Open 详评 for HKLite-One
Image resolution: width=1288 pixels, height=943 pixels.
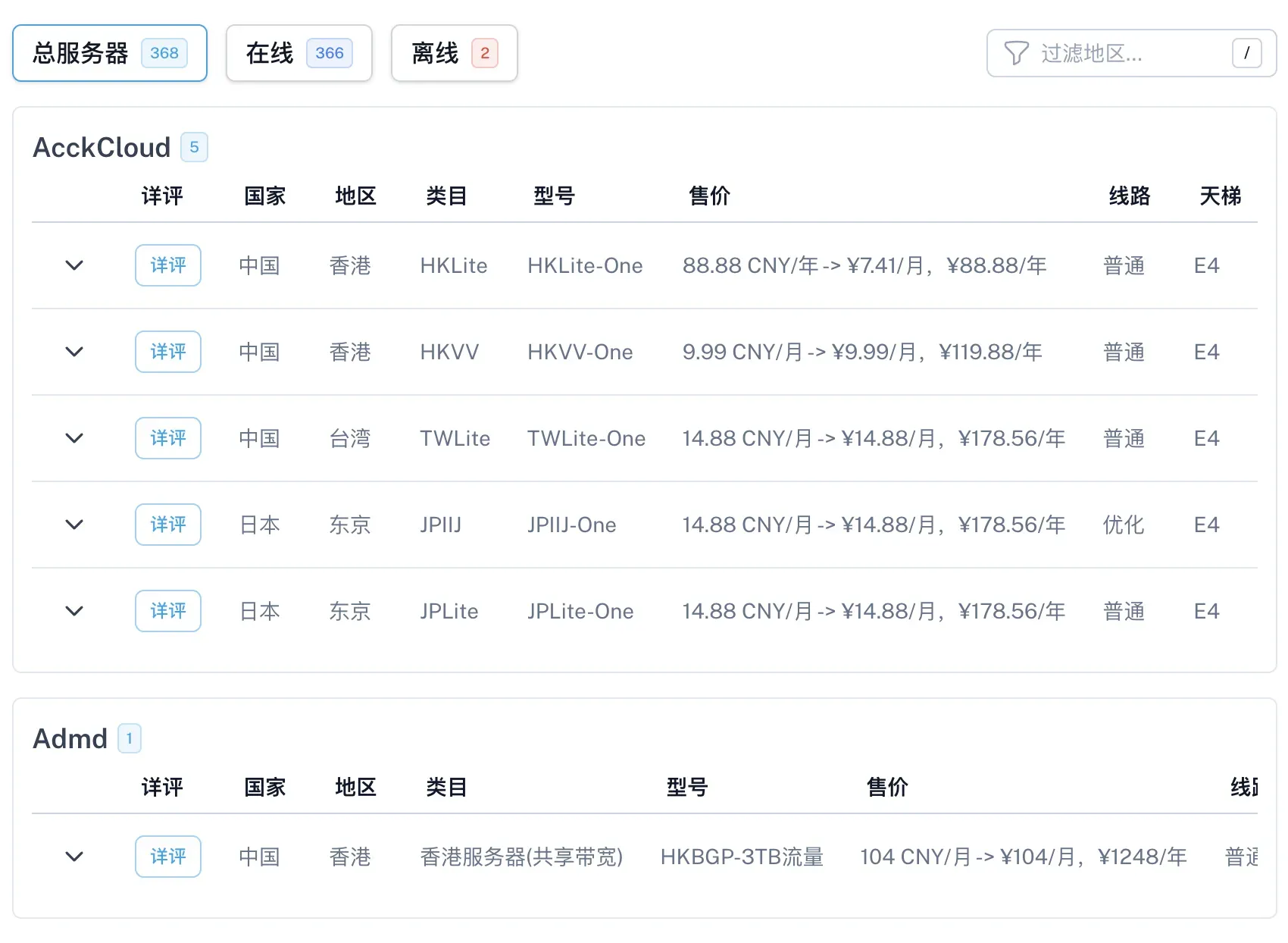point(168,265)
